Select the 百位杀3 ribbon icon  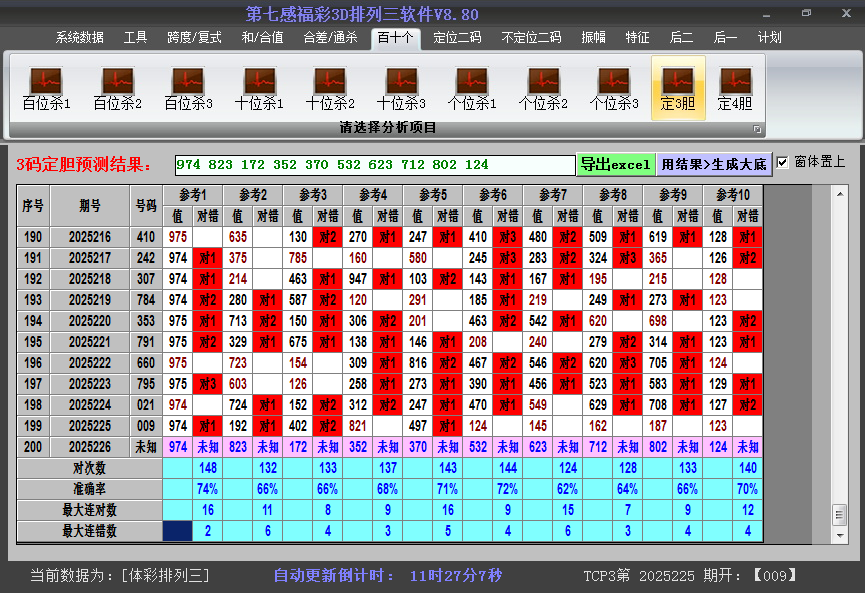pos(188,88)
